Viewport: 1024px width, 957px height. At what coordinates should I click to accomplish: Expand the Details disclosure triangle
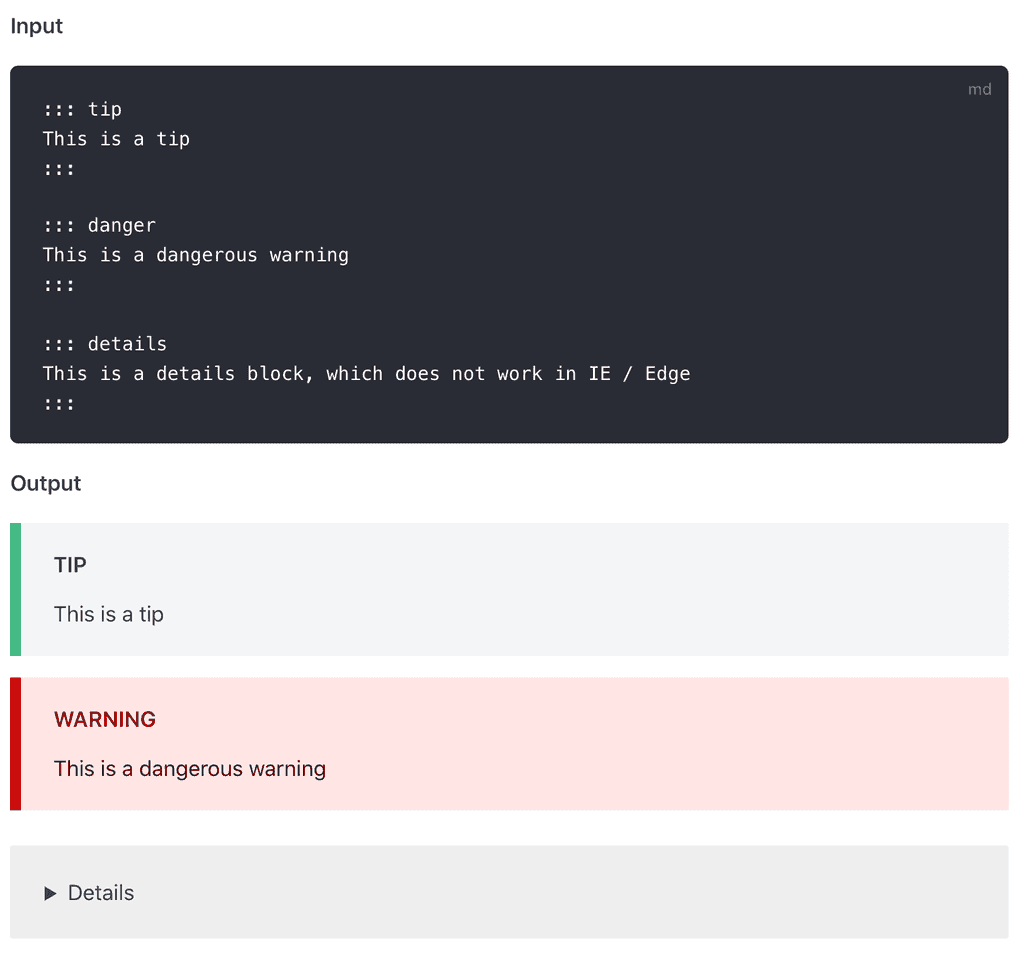[50, 893]
